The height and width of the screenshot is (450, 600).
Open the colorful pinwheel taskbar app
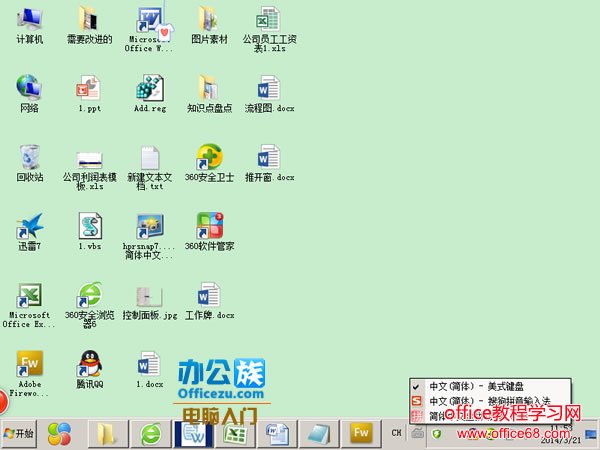[59, 434]
